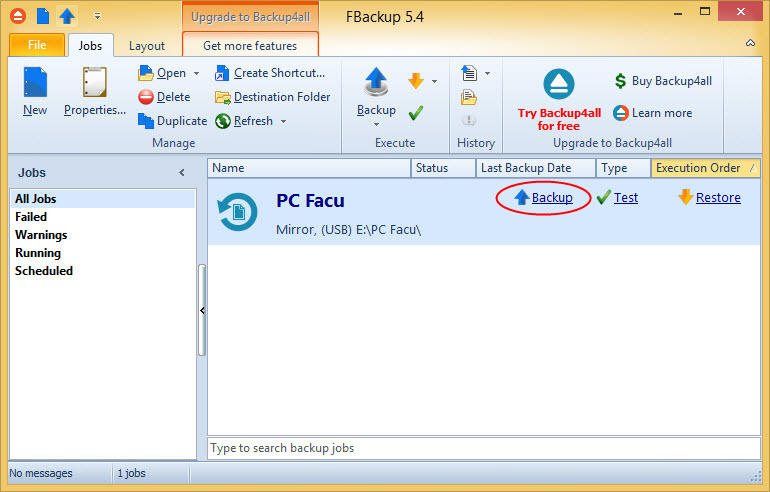Refresh the jobs list

click(244, 121)
